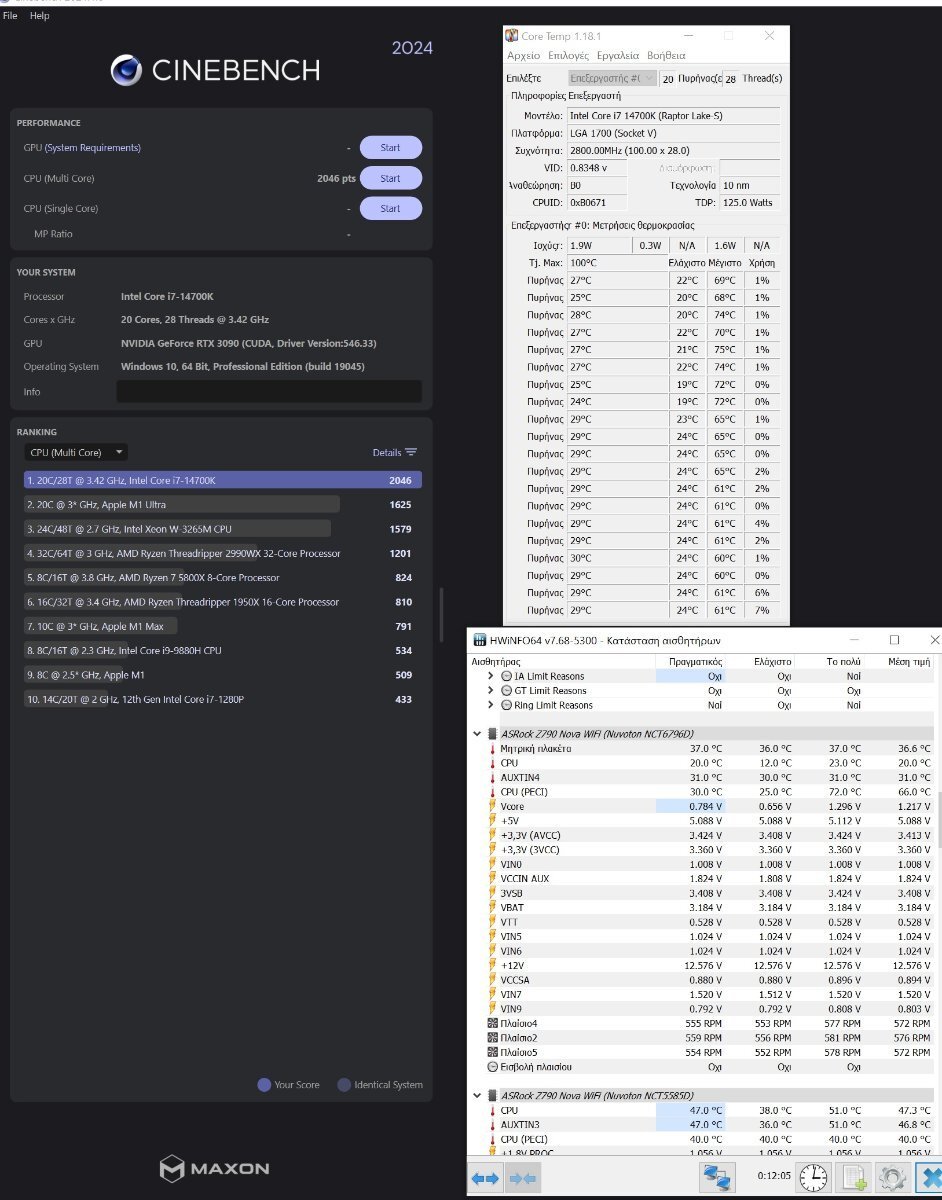
Task: Select the AMD Ryzen 7 5800X ranking row
Action: (x=223, y=577)
